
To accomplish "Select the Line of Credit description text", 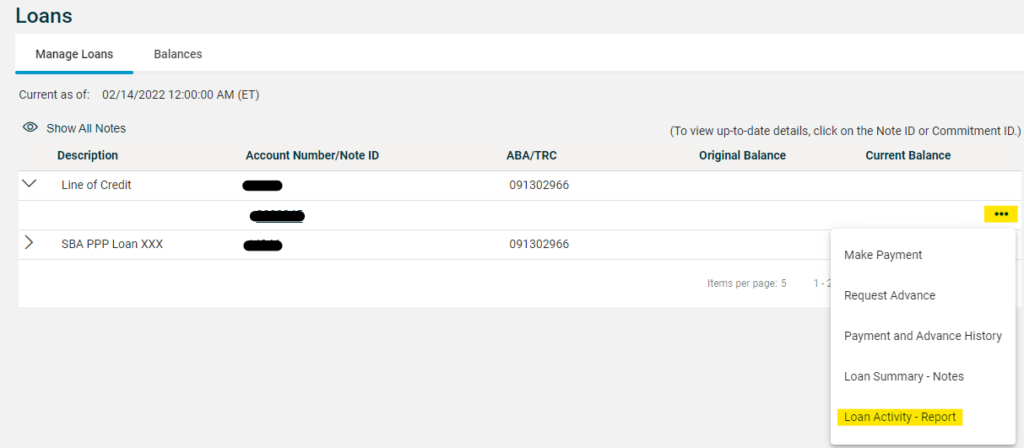I will [x=96, y=185].
